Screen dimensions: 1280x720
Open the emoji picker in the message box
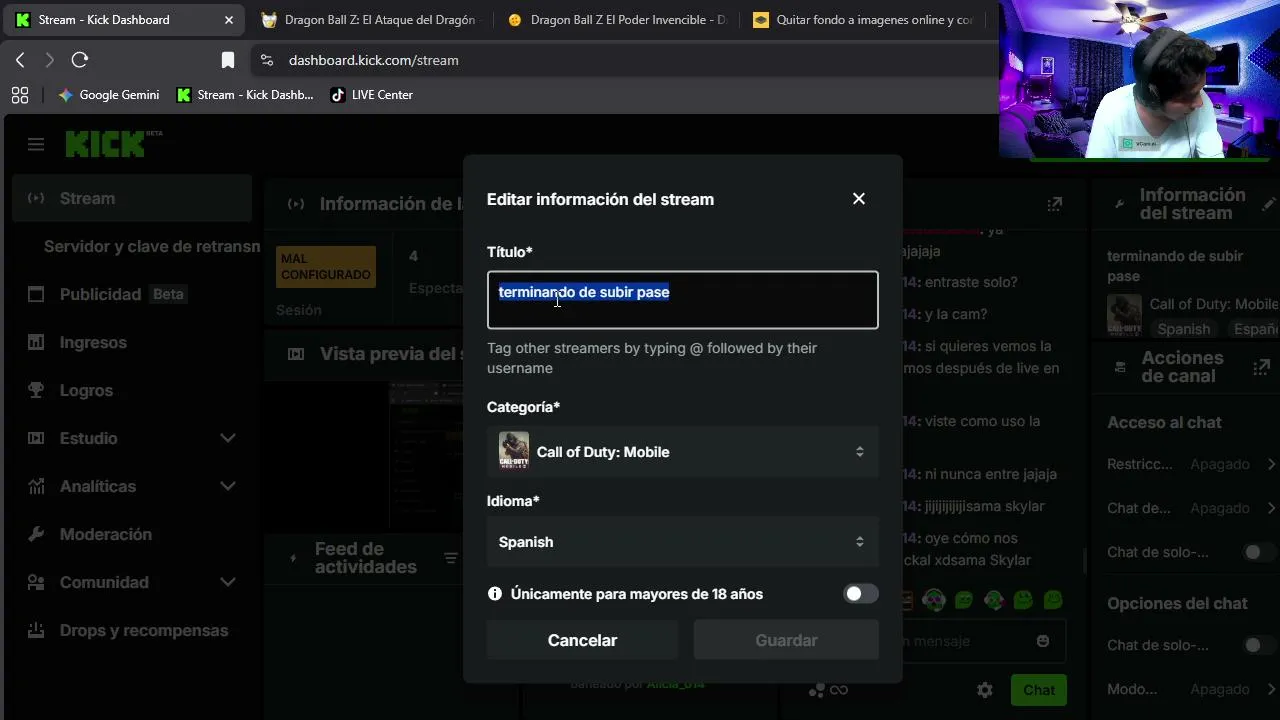tap(1043, 641)
